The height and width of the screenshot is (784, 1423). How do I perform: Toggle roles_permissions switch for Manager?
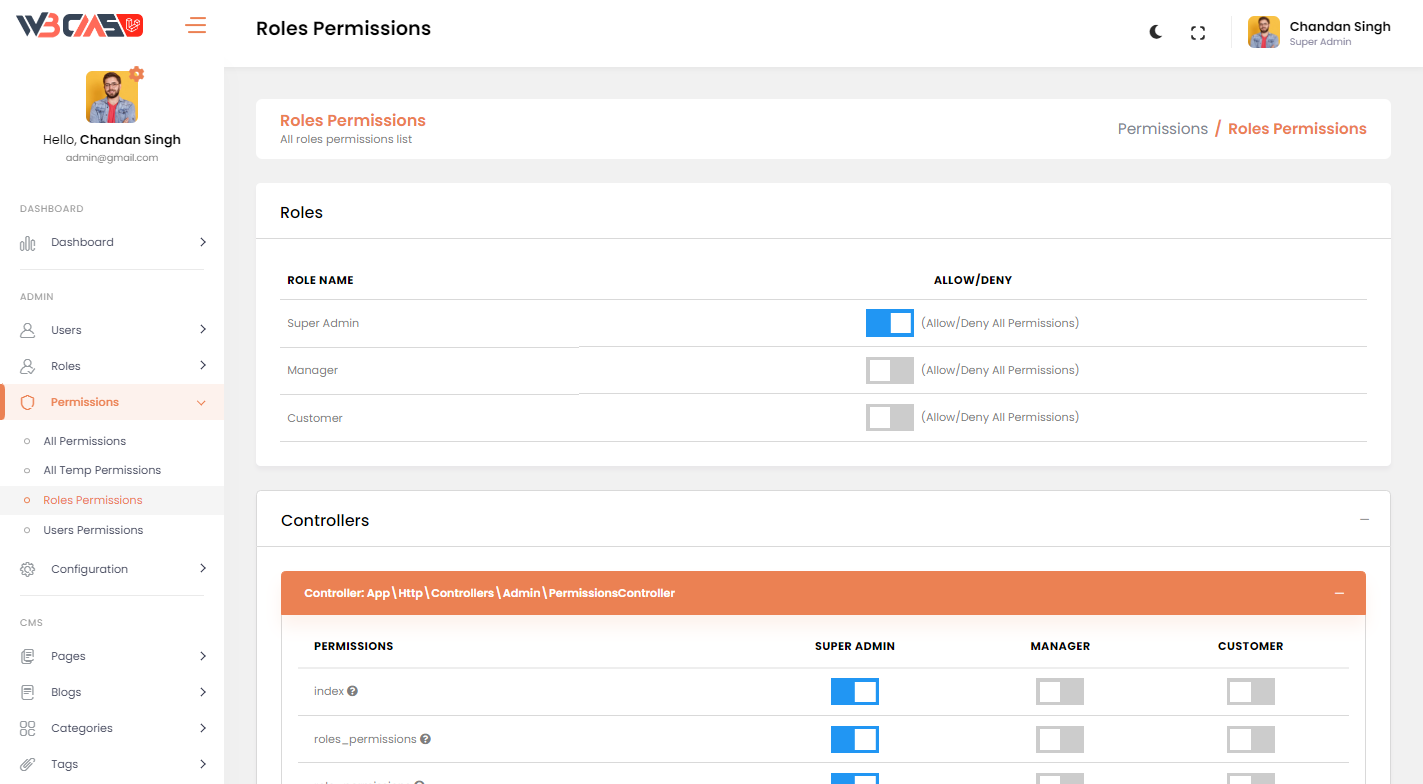[1059, 740]
